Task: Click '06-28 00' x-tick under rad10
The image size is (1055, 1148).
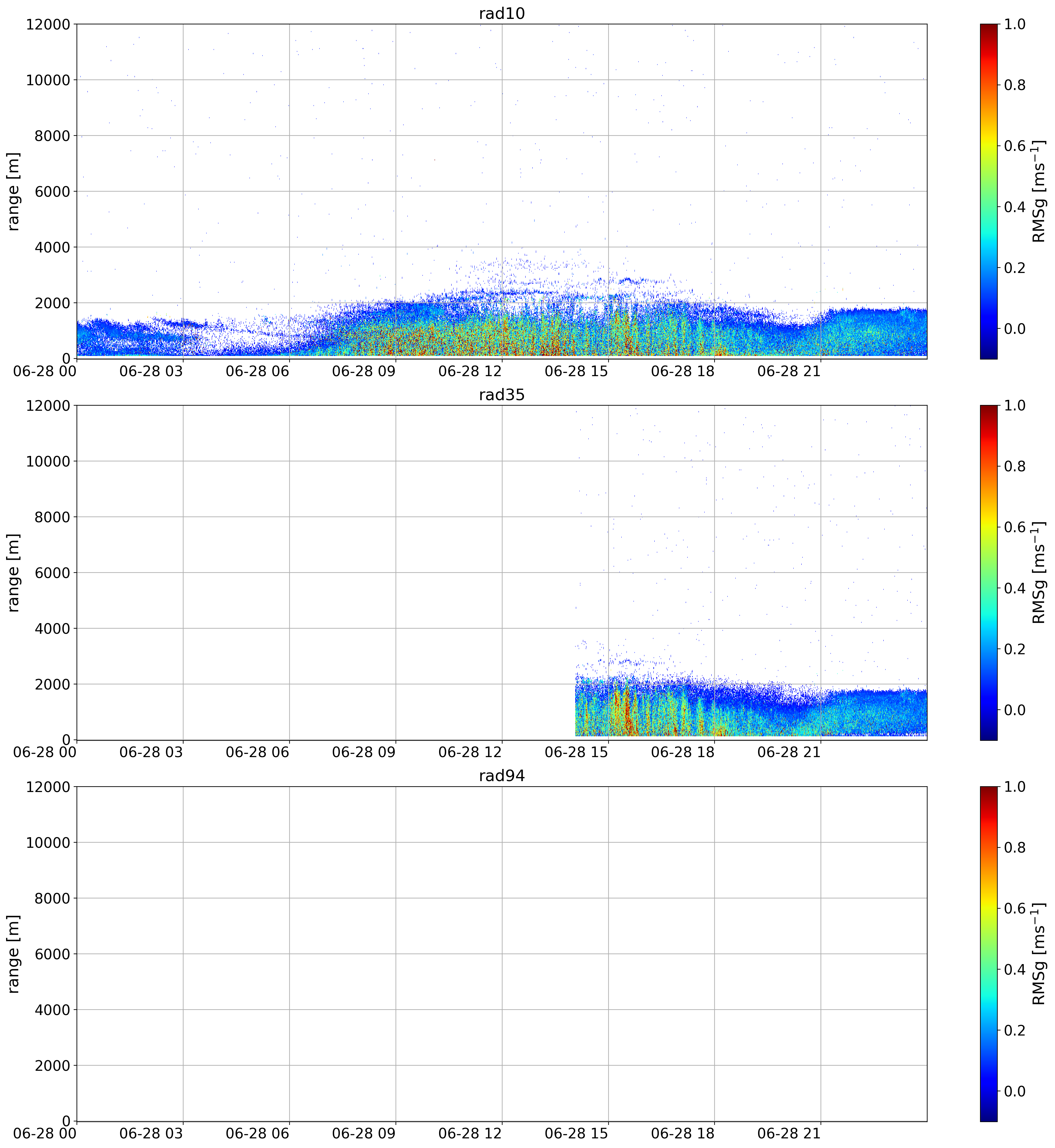Action: [45, 371]
